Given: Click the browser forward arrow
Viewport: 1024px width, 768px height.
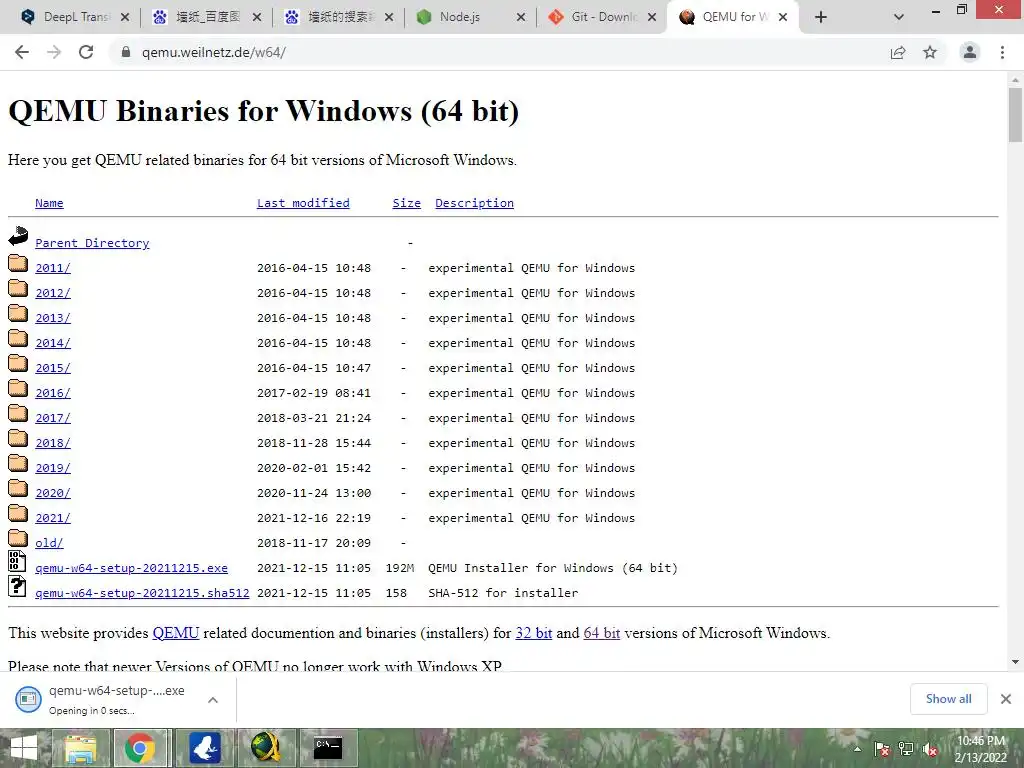Looking at the screenshot, I should 54,52.
